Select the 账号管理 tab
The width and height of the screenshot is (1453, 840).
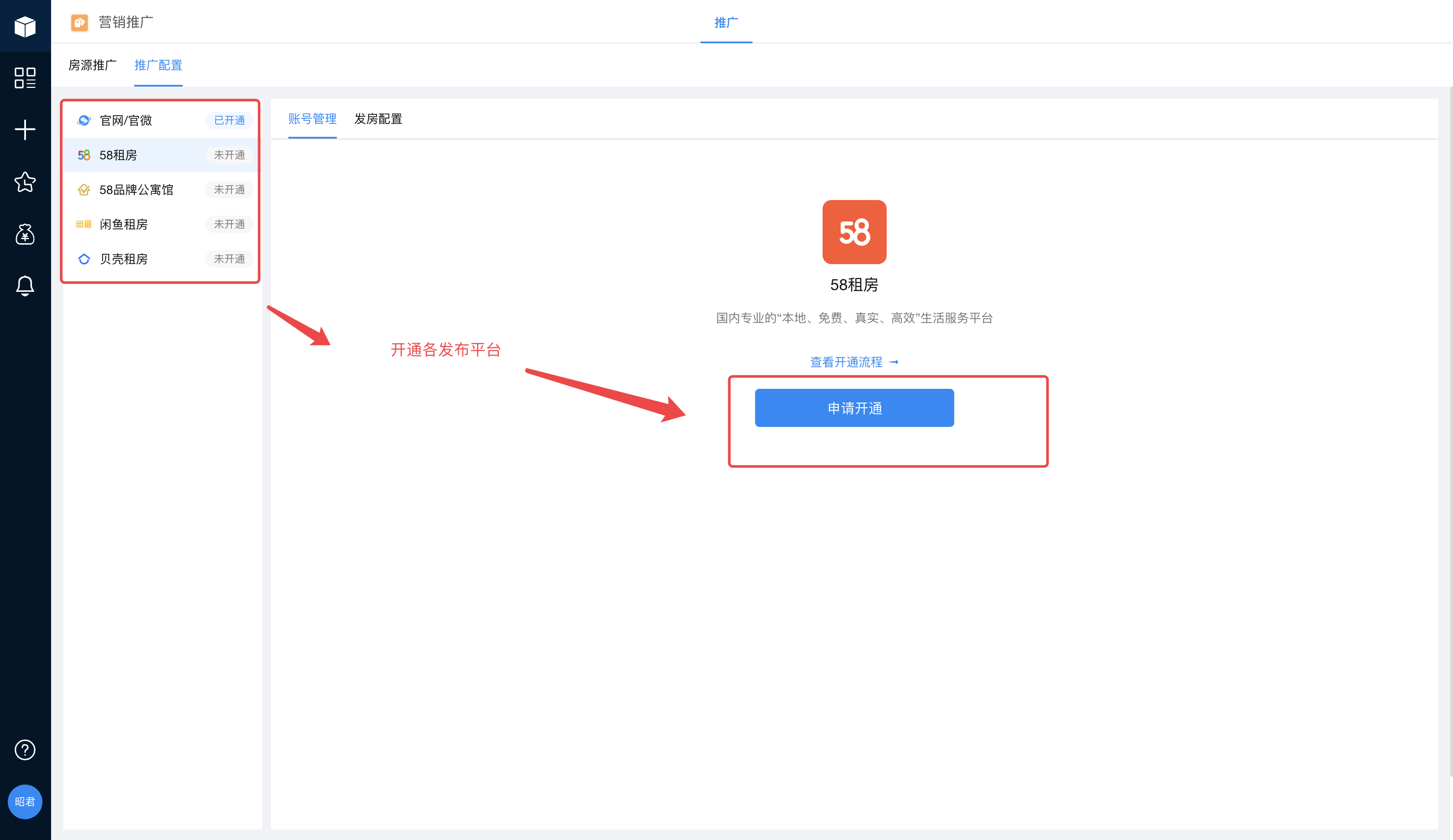click(312, 119)
